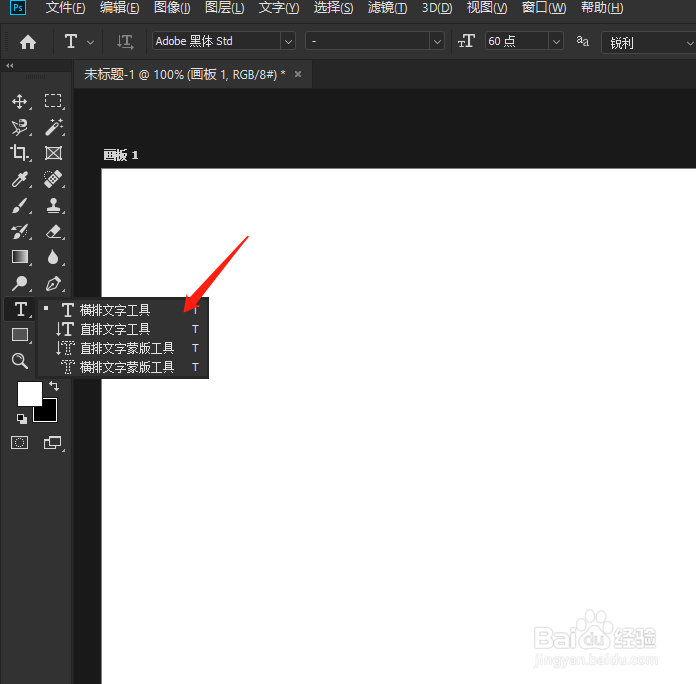696x684 pixels.
Task: Select the Rectangular Marquee tool
Action: tap(53, 101)
